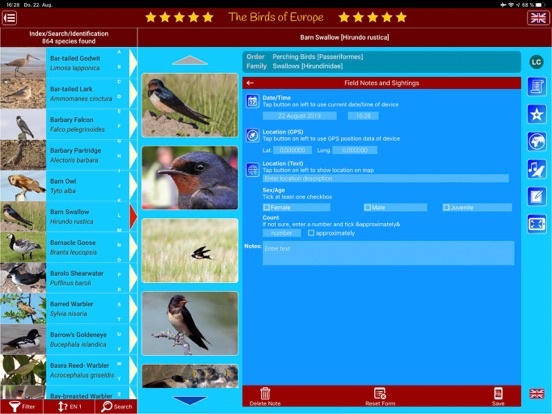Open Bar-tailed Godwit with its arrow

pyautogui.click(x=133, y=63)
